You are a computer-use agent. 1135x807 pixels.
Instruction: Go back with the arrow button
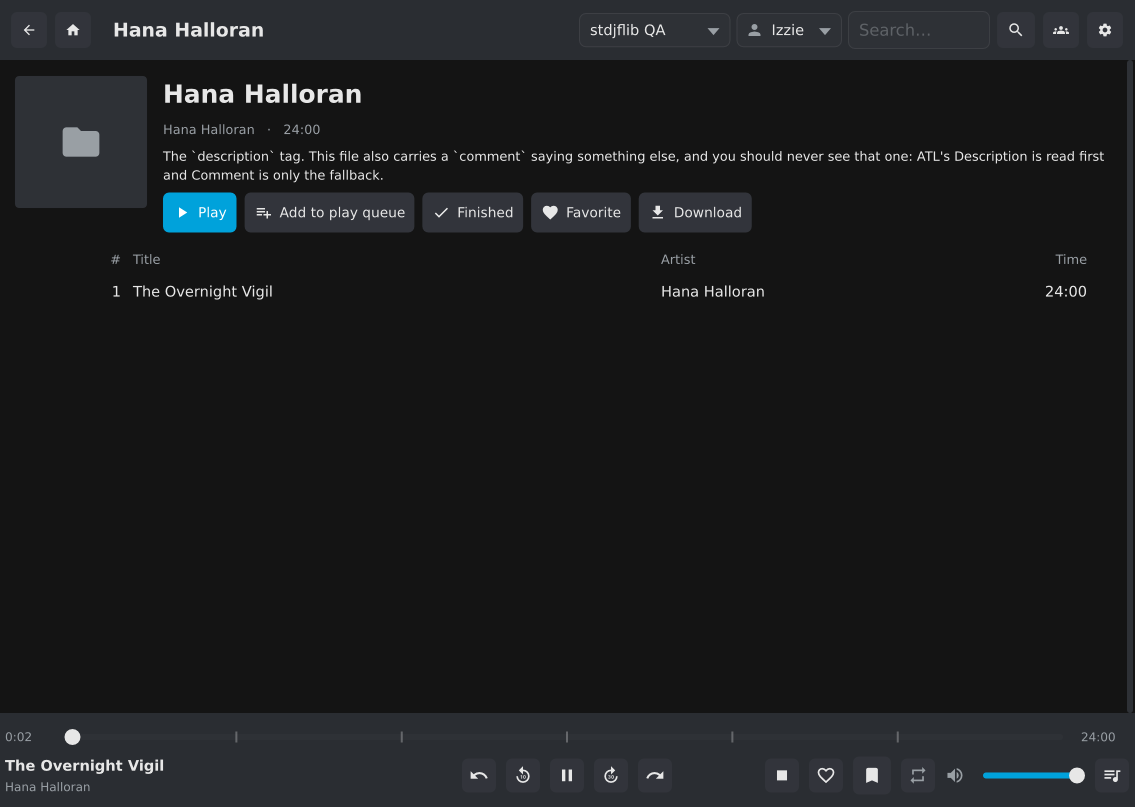(x=29, y=30)
